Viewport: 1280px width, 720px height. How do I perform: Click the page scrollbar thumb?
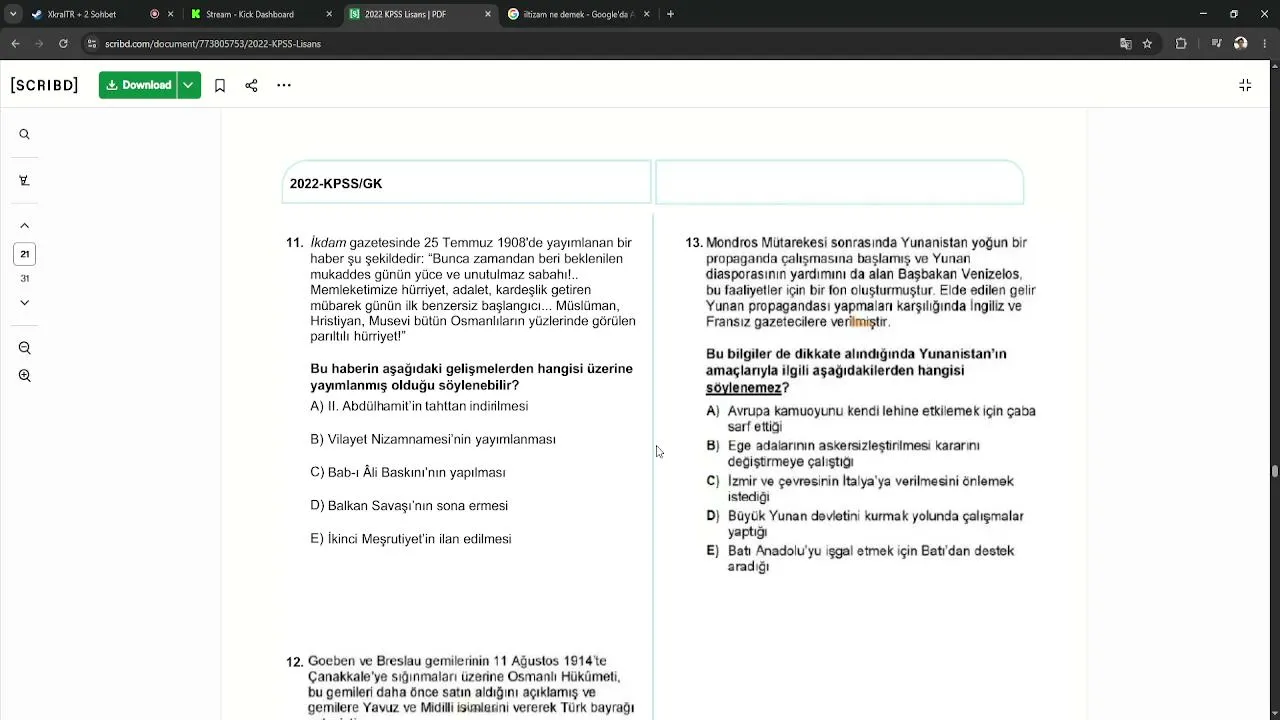(x=1274, y=472)
